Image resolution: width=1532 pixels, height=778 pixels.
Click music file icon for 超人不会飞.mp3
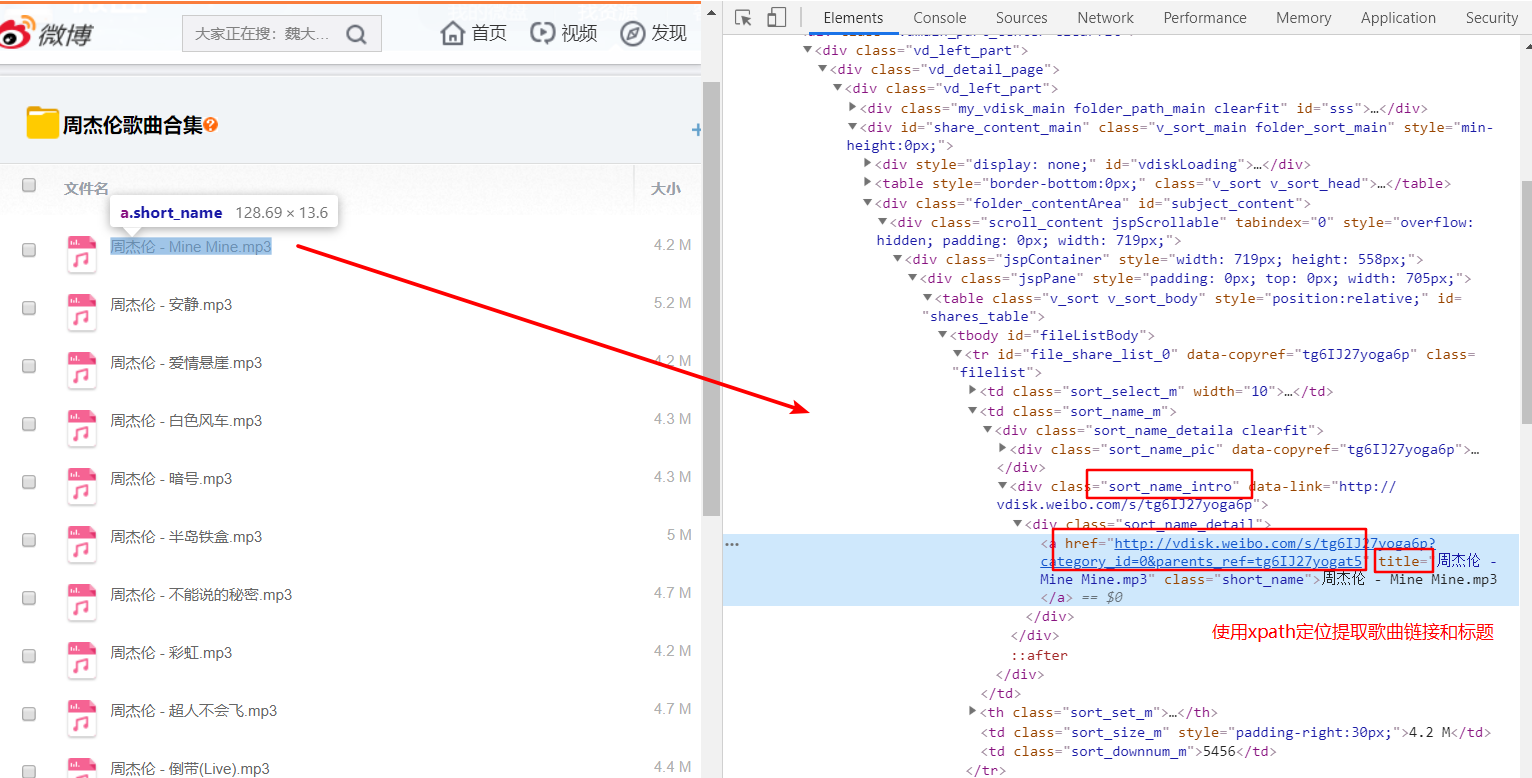pyautogui.click(x=81, y=718)
